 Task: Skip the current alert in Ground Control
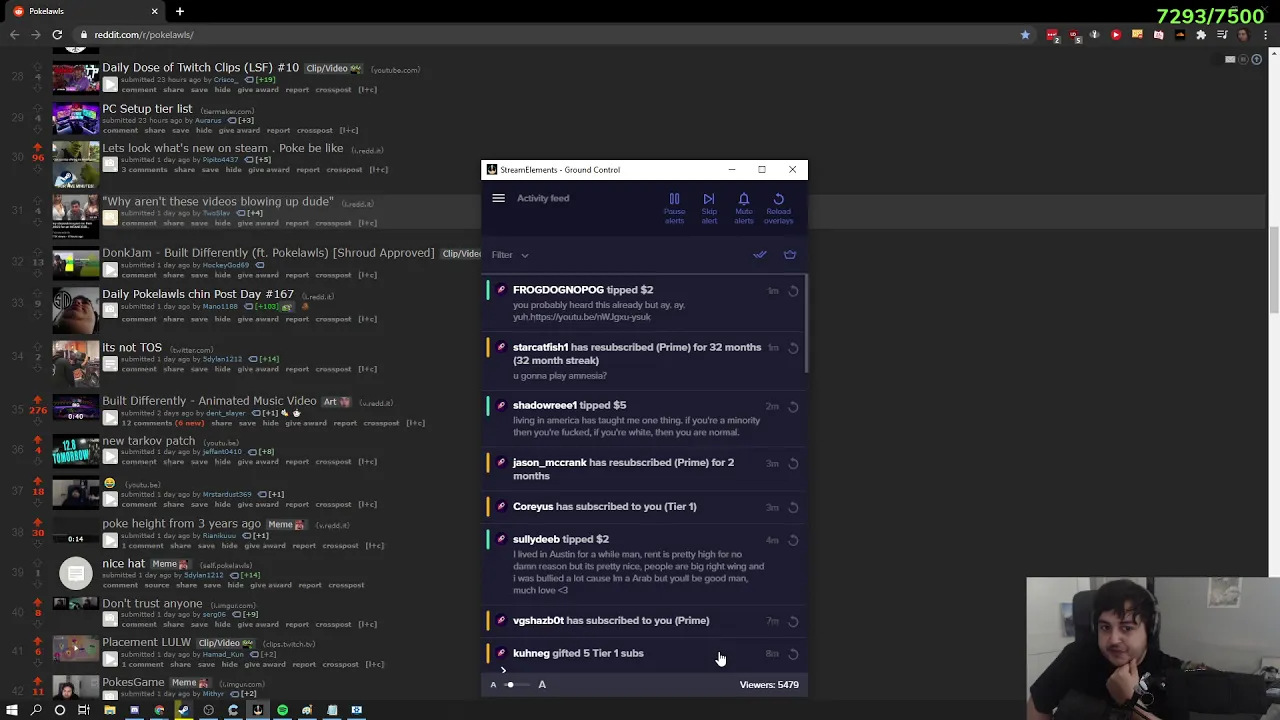(x=709, y=207)
